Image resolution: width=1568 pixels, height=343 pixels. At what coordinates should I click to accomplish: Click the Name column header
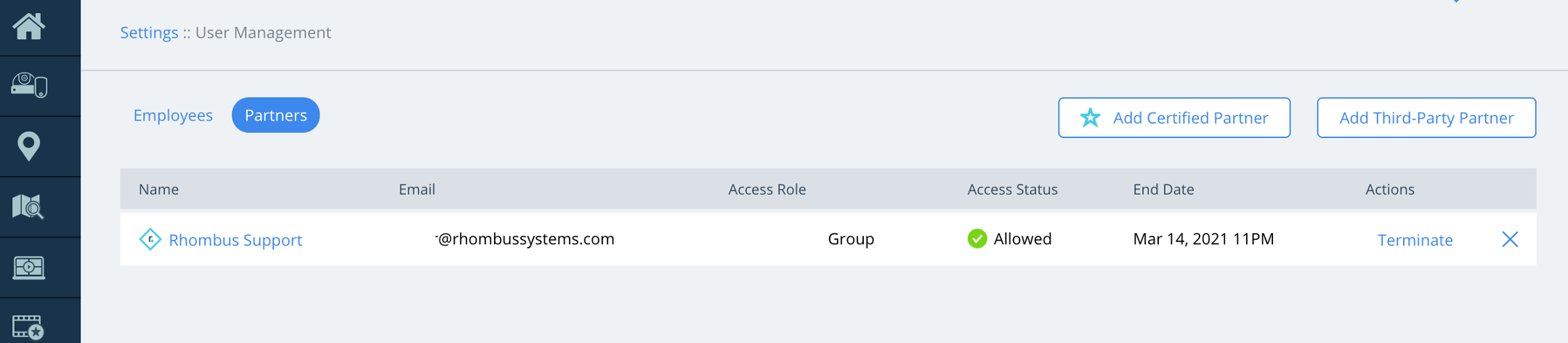tap(158, 190)
